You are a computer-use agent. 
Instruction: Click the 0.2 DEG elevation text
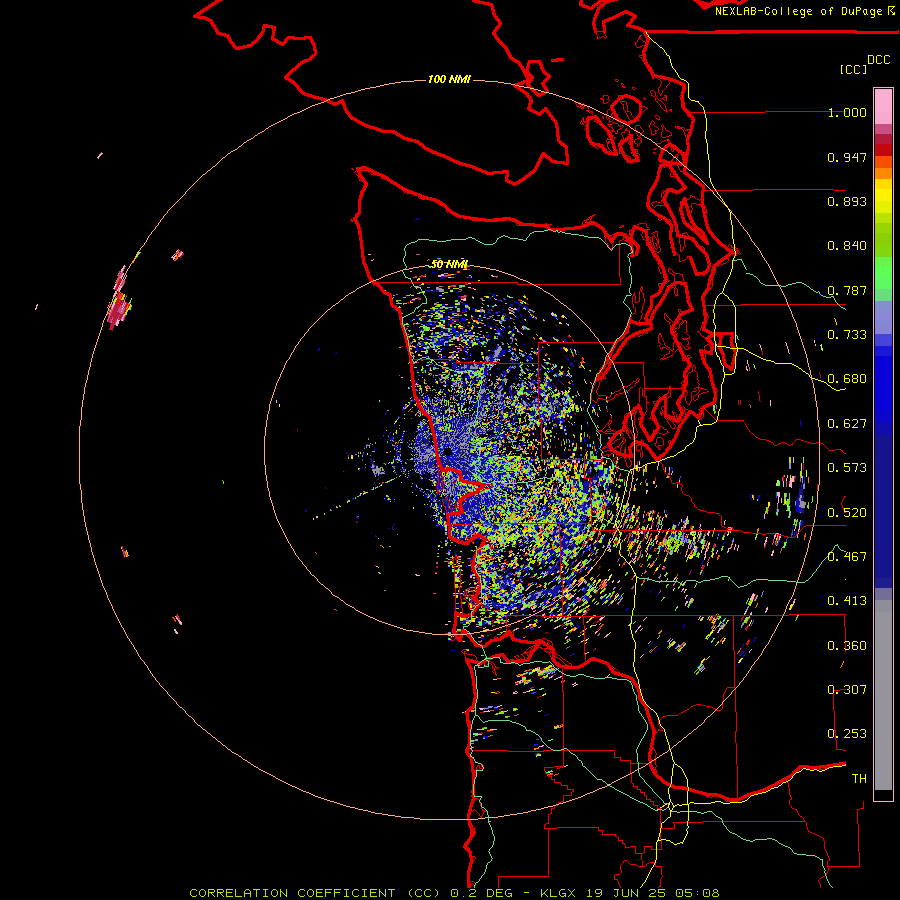click(x=482, y=893)
